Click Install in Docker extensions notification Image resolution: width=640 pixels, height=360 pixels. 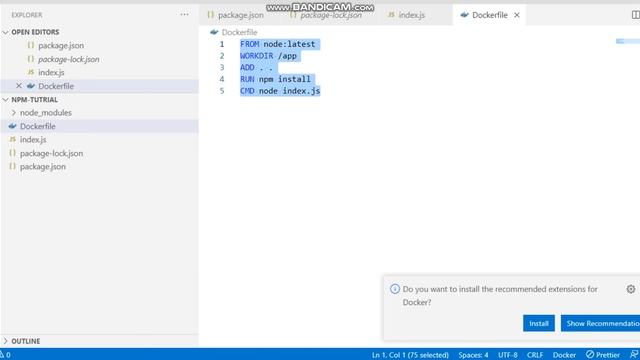tap(539, 323)
